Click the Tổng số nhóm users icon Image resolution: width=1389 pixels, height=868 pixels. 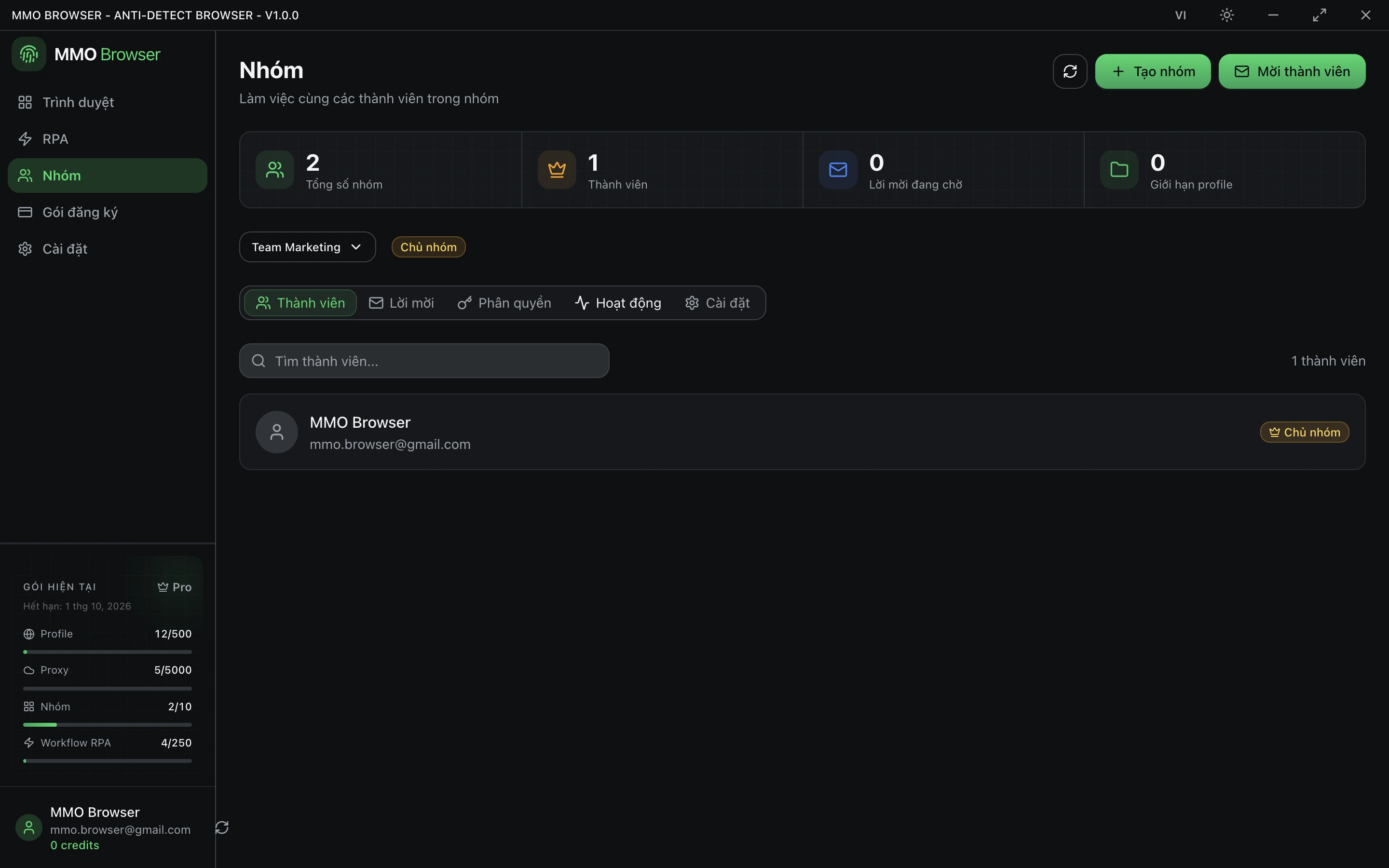point(275,169)
